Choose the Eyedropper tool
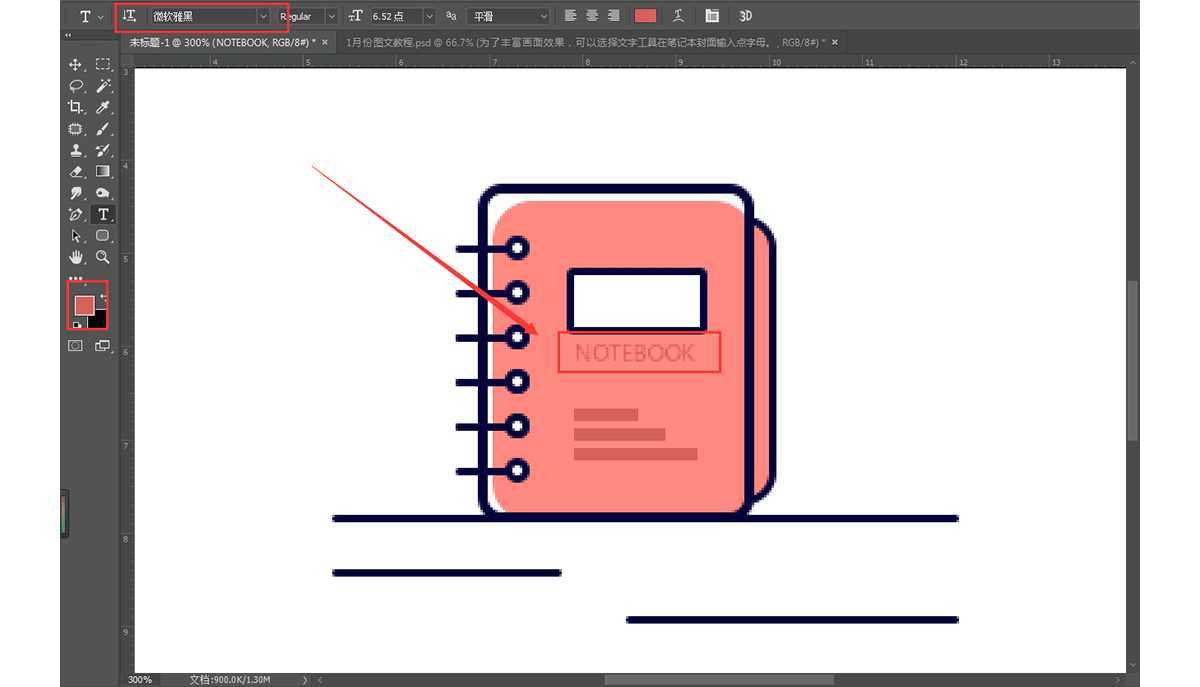The height and width of the screenshot is (687, 1200). click(102, 108)
